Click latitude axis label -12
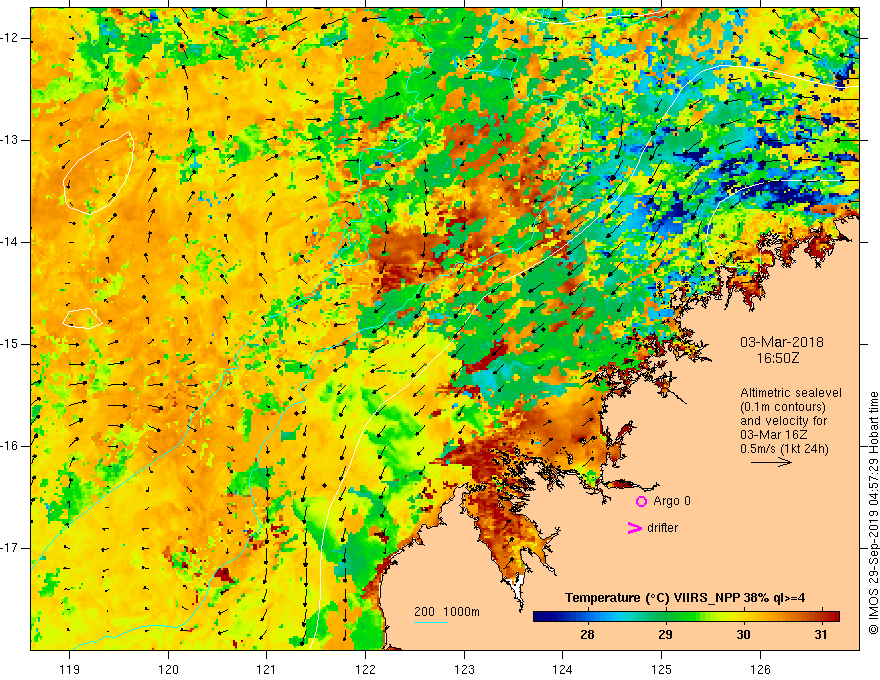 click(10, 38)
